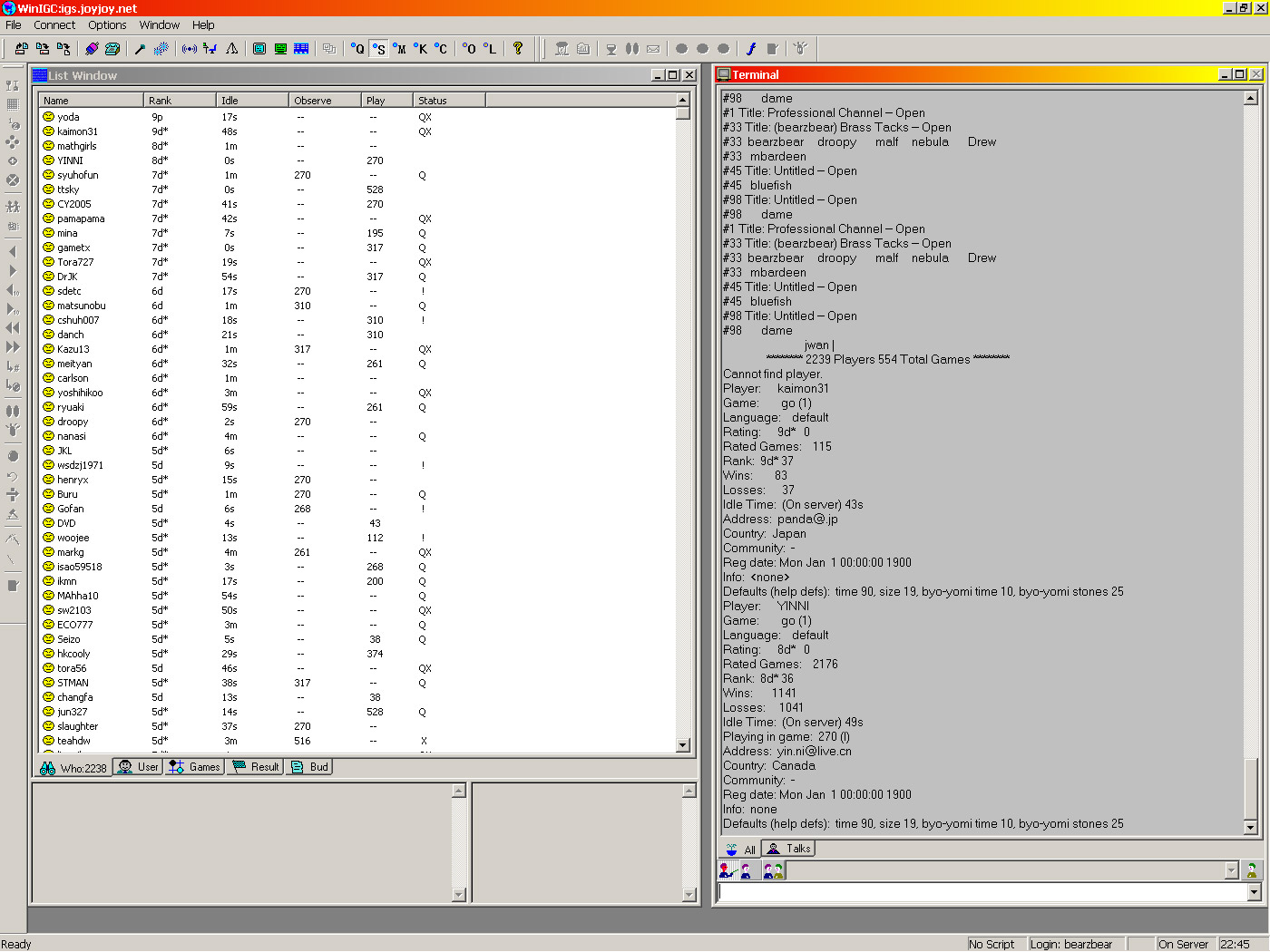Click smiley icon next to player yoda
1270x952 pixels.
49,117
